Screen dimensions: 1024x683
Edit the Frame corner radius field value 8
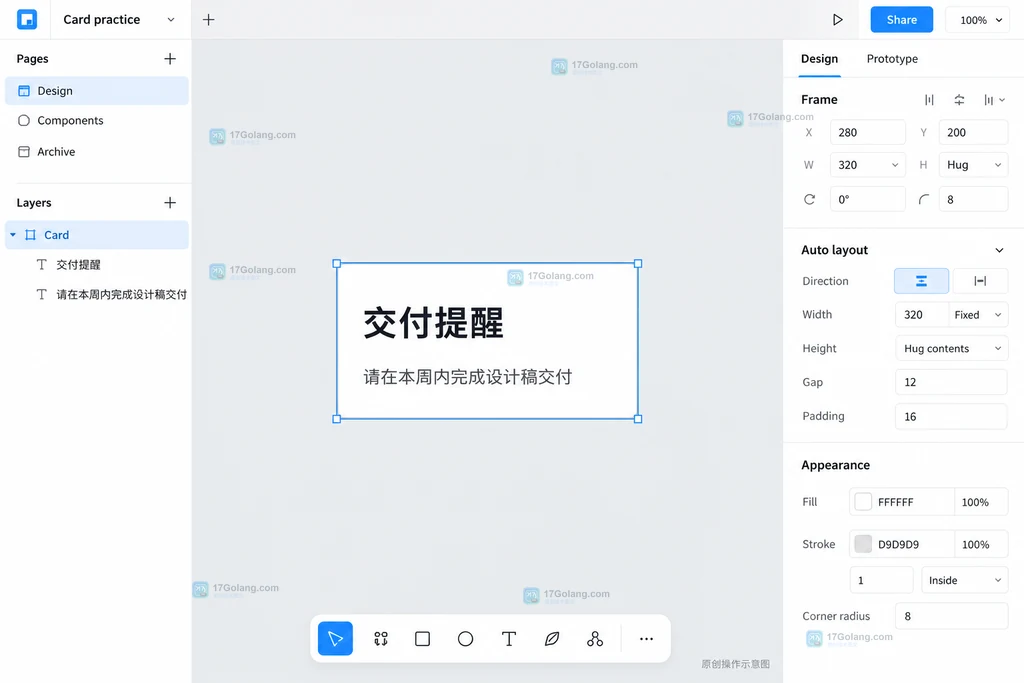point(973,199)
